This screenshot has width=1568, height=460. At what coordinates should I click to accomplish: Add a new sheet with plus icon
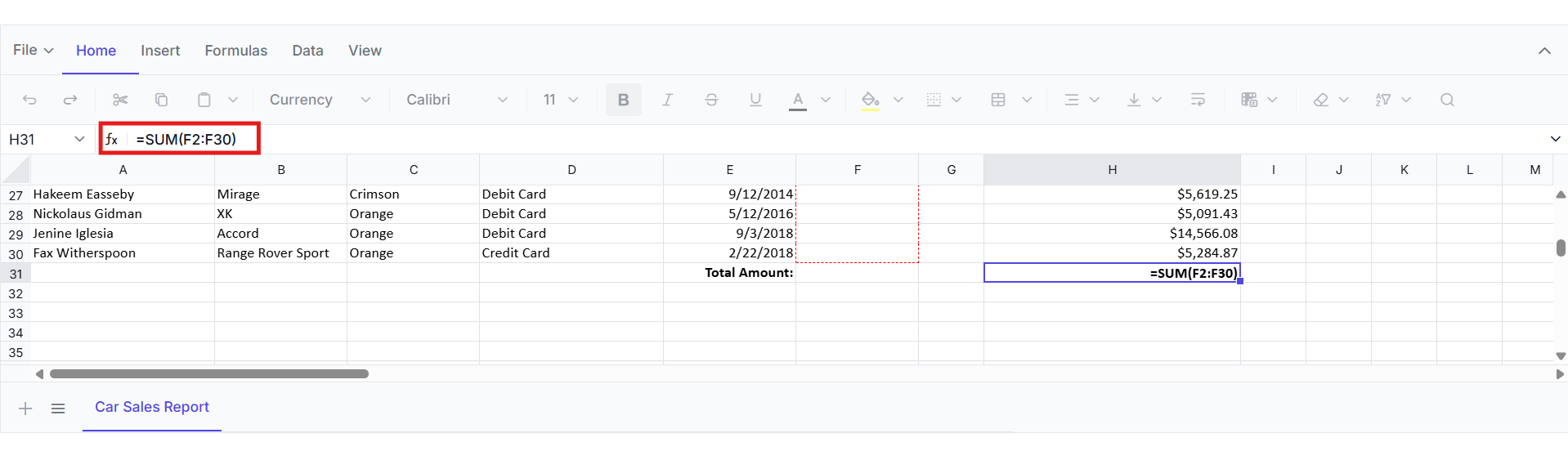[x=25, y=409]
